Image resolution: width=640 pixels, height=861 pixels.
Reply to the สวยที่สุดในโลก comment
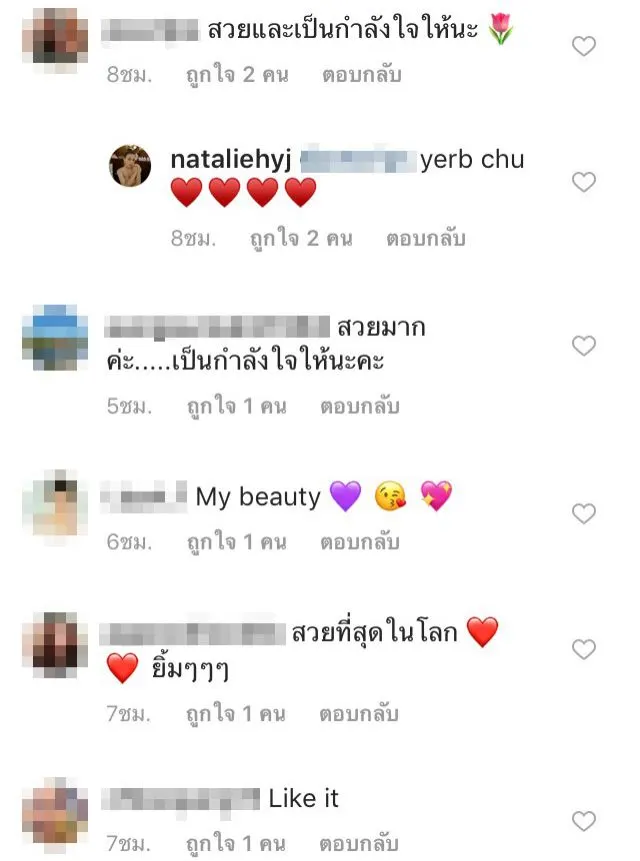click(359, 714)
